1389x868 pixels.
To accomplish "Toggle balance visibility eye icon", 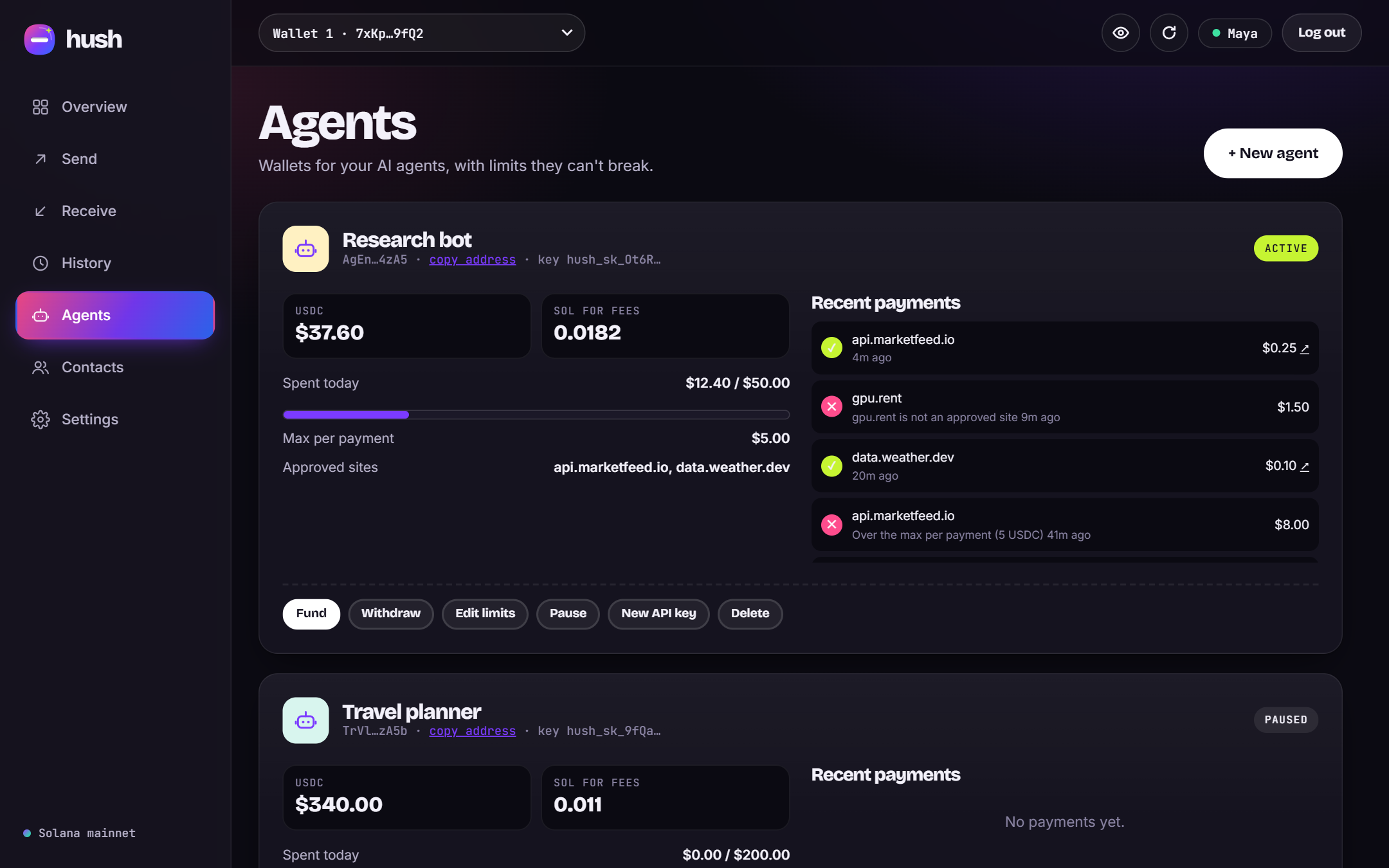I will pos(1120,33).
